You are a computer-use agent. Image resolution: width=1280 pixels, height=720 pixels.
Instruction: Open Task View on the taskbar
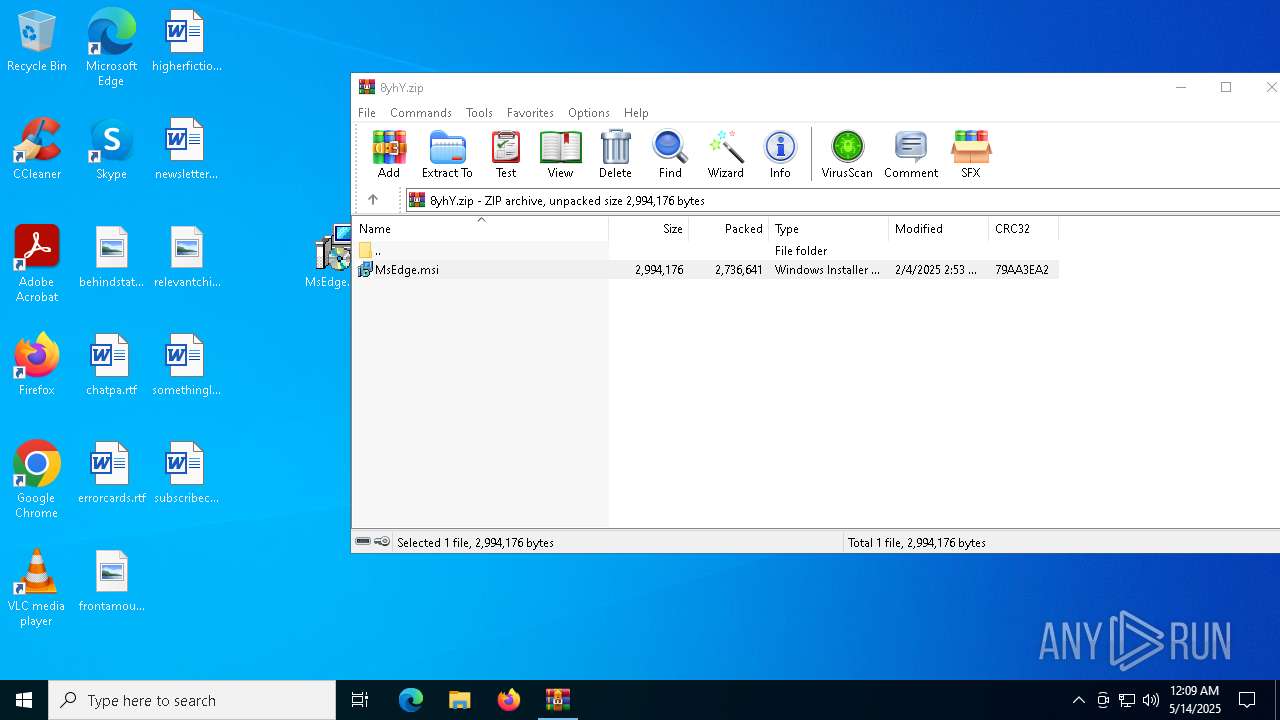(x=360, y=700)
